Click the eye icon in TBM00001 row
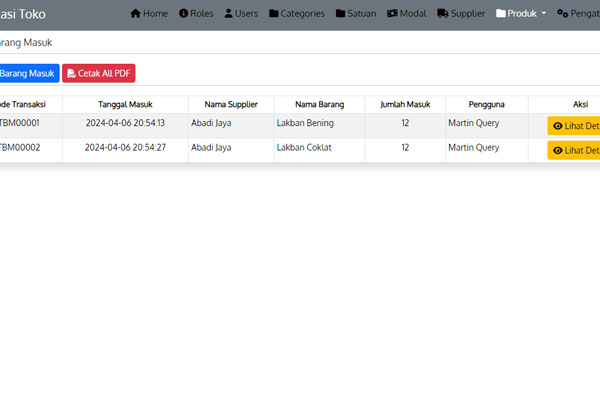 coord(558,126)
